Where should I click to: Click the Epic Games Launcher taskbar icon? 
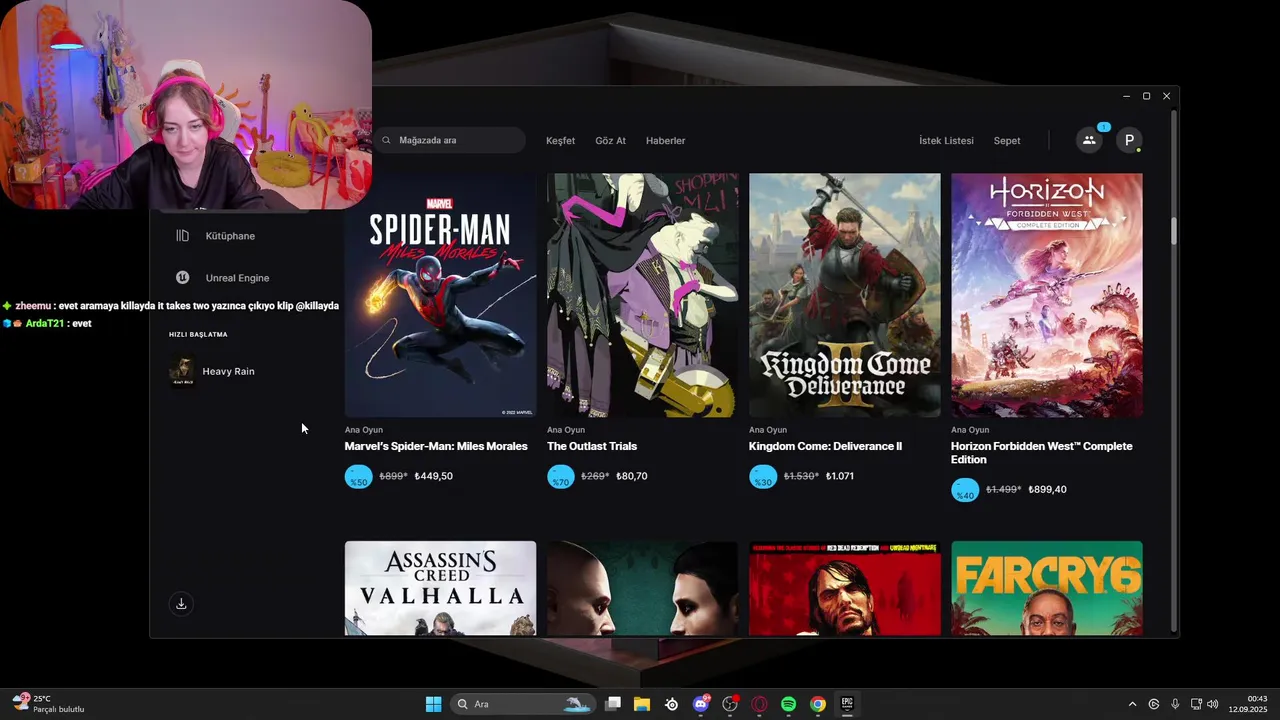tap(847, 704)
